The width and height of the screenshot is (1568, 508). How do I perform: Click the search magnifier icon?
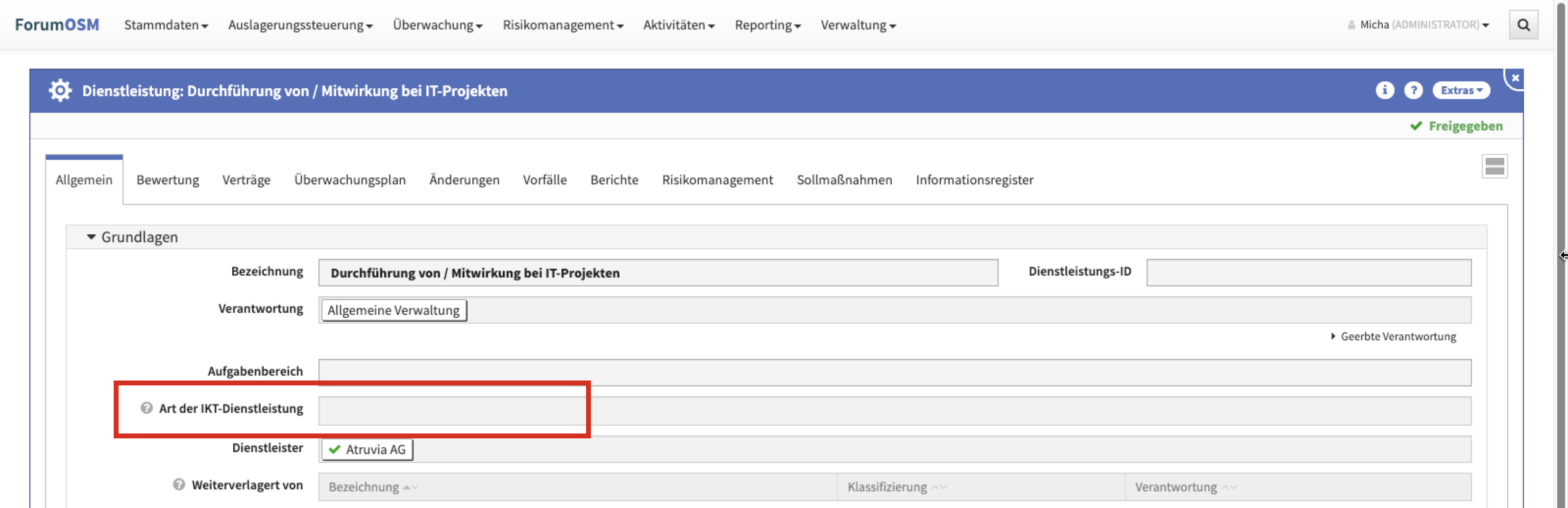[x=1523, y=25]
